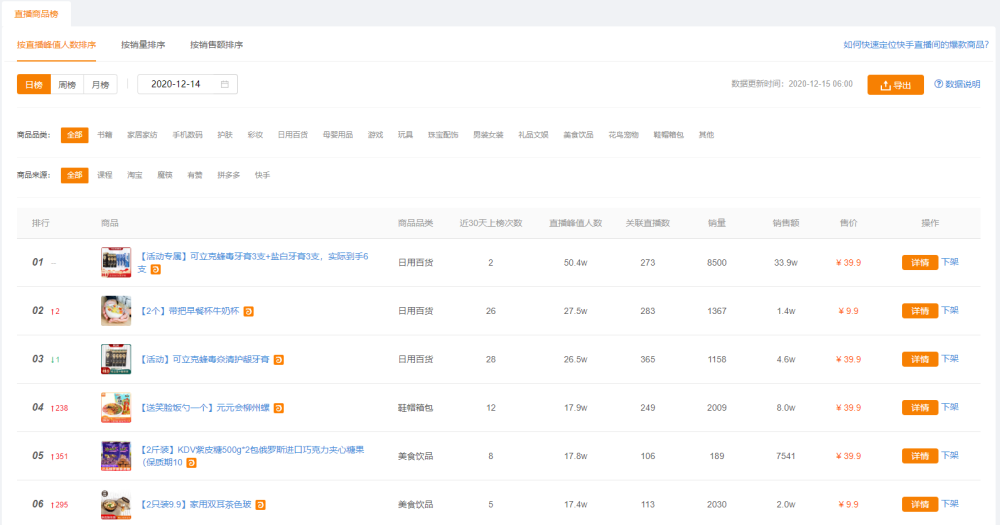Click 下架 link for KDV紫皮糖 row
This screenshot has height=525, width=1000.
[x=950, y=455]
